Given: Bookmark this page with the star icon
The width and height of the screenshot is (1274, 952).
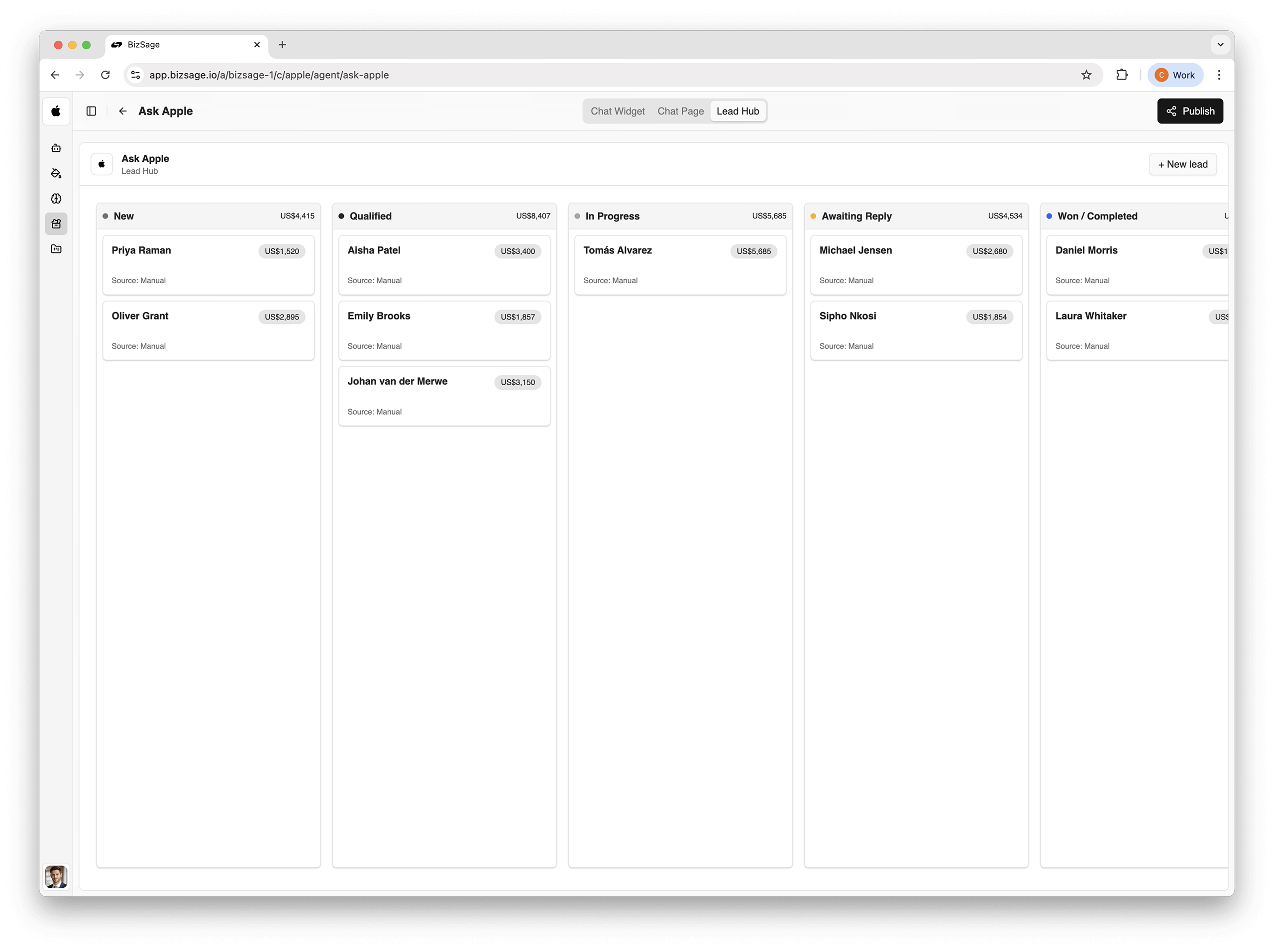Looking at the screenshot, I should 1086,75.
